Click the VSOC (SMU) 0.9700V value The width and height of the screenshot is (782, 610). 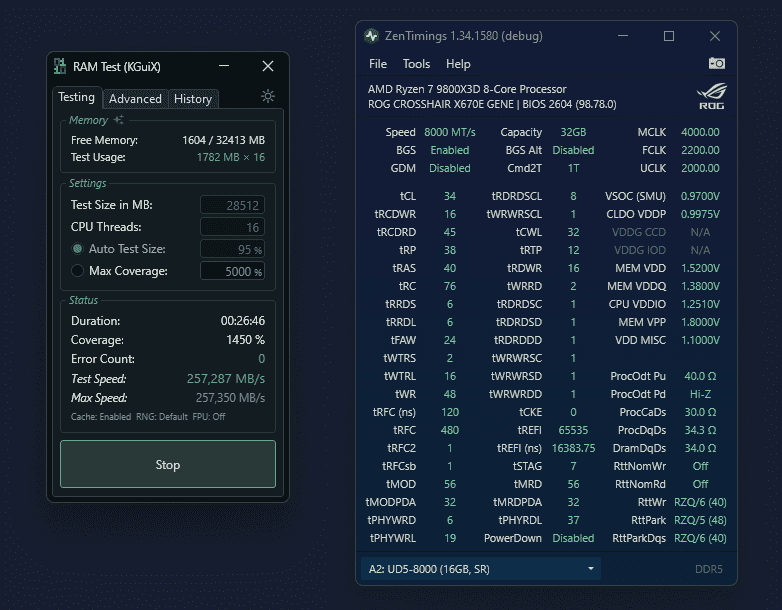pos(700,196)
